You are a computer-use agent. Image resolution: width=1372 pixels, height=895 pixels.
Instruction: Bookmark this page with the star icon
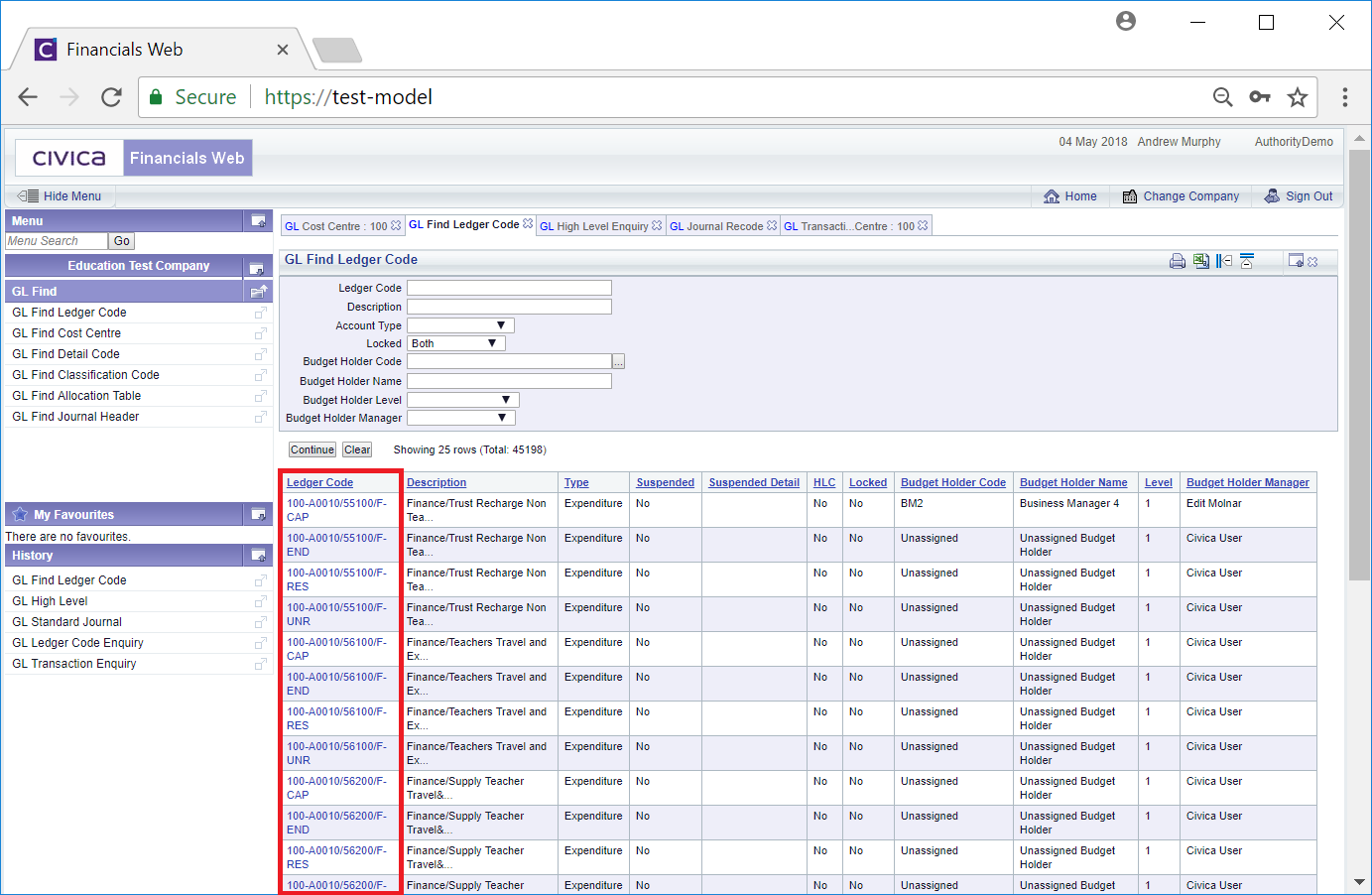pos(1298,97)
